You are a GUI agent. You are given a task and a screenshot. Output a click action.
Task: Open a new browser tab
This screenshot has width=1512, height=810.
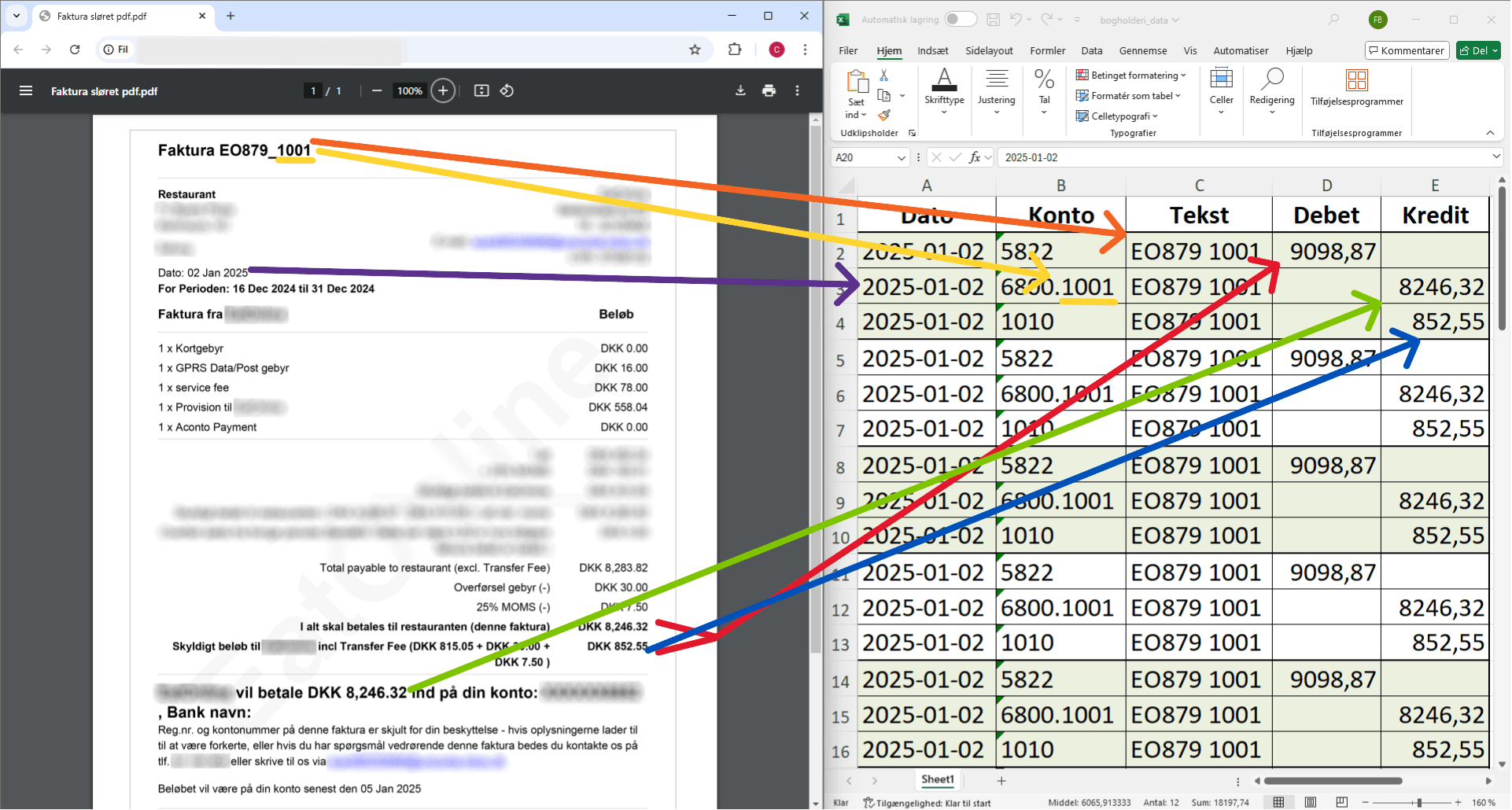tap(230, 16)
